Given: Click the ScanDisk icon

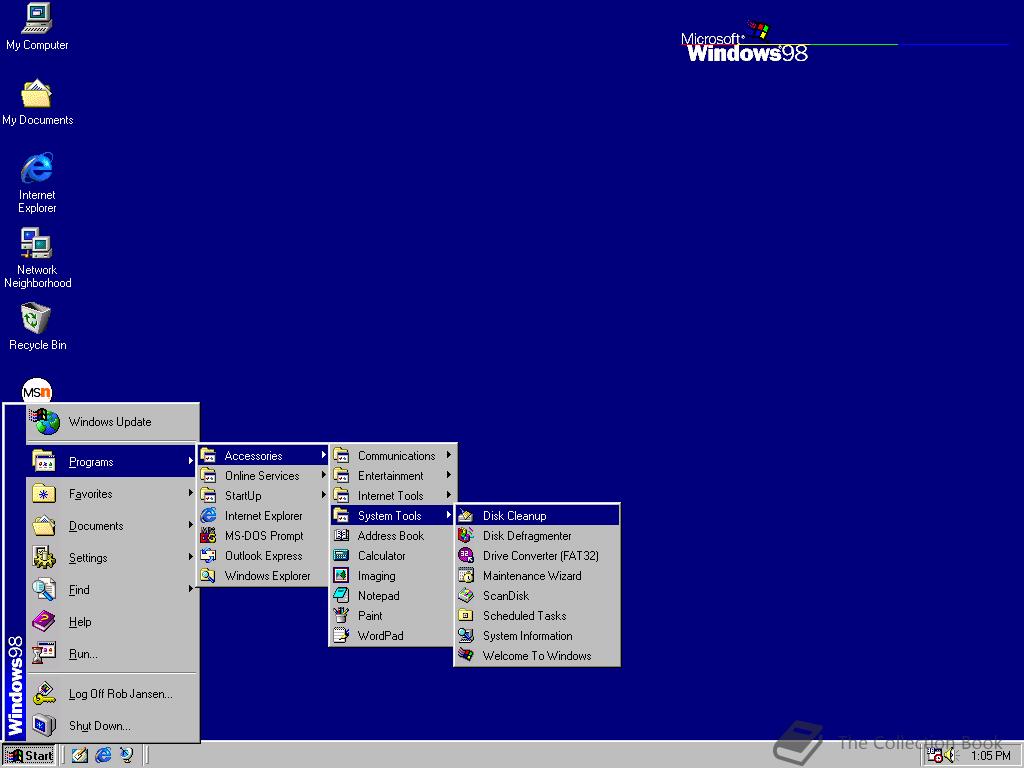Looking at the screenshot, I should (466, 595).
